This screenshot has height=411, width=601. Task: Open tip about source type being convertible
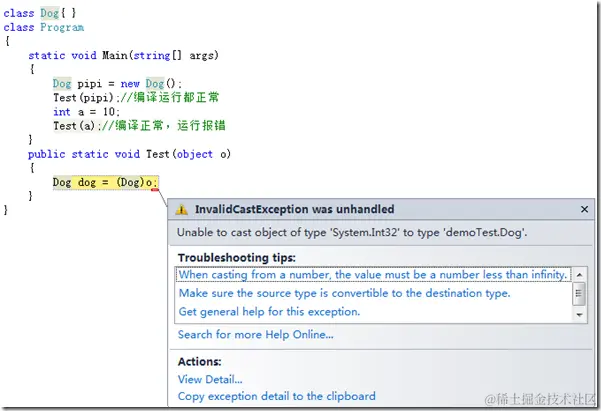[344, 293]
